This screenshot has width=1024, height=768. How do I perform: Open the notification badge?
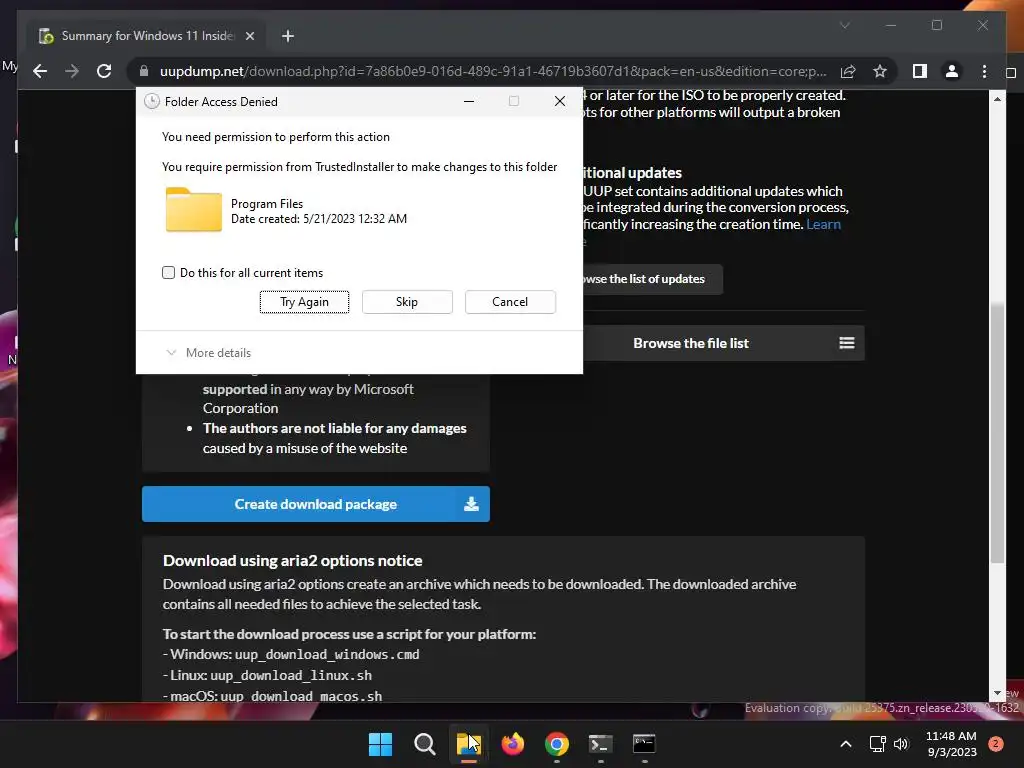[x=995, y=744]
